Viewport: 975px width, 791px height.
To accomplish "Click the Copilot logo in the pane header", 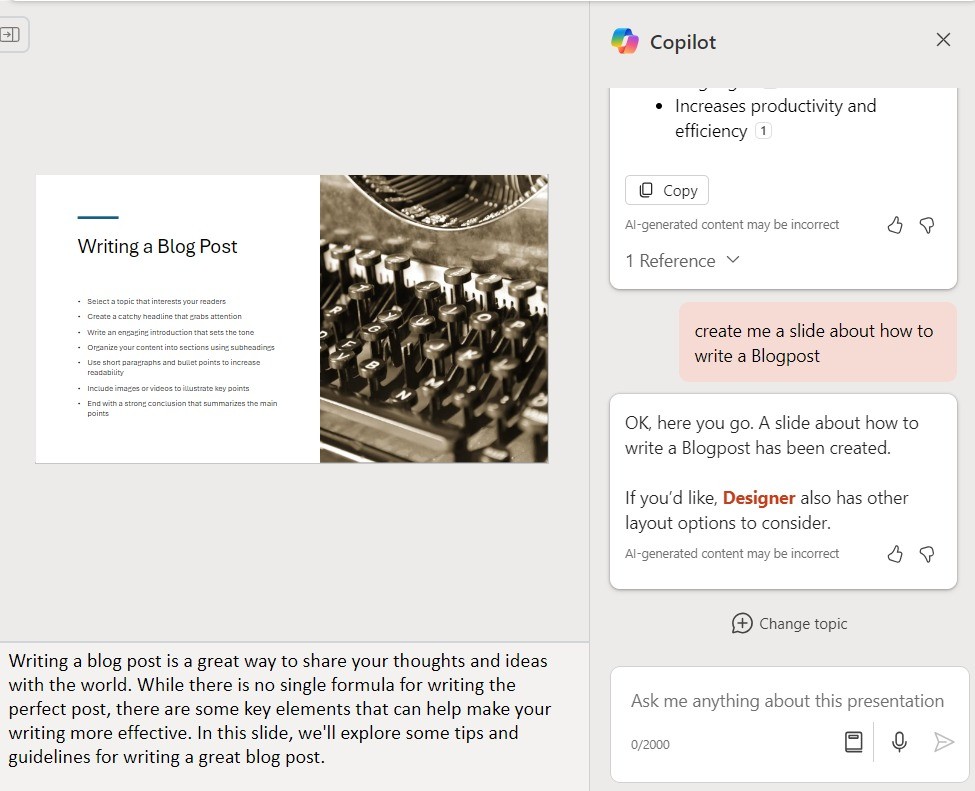I will tap(625, 41).
